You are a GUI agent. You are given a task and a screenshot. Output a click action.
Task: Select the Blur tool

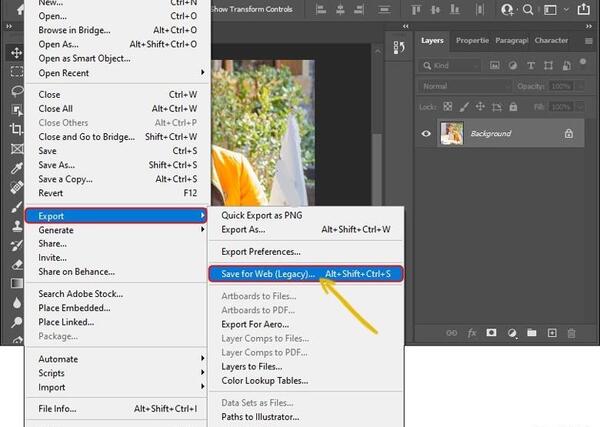pyautogui.click(x=17, y=303)
